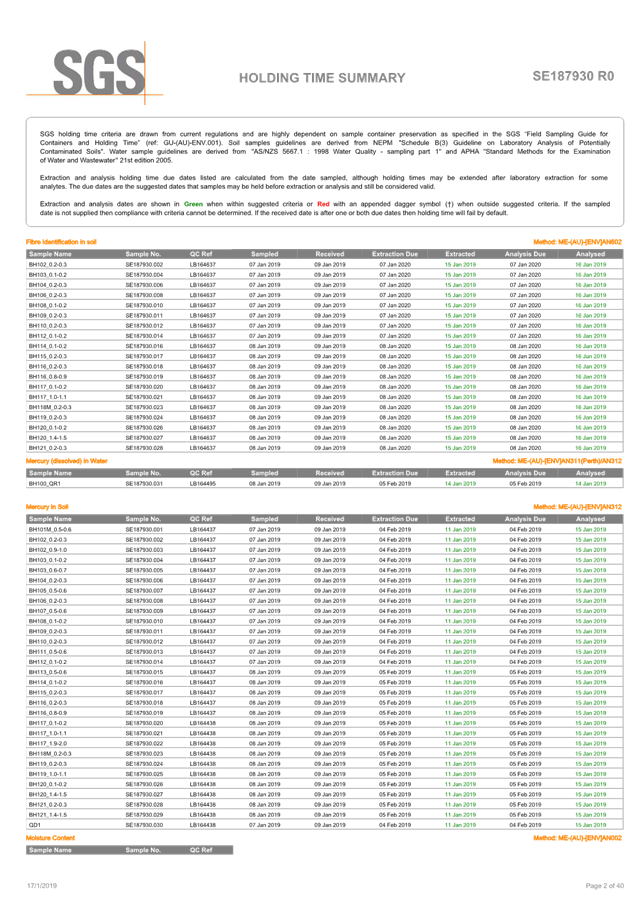Screen dimensions: 638x903
Task: Select sample number 'SE187930.030'
Action: [x=144, y=825]
